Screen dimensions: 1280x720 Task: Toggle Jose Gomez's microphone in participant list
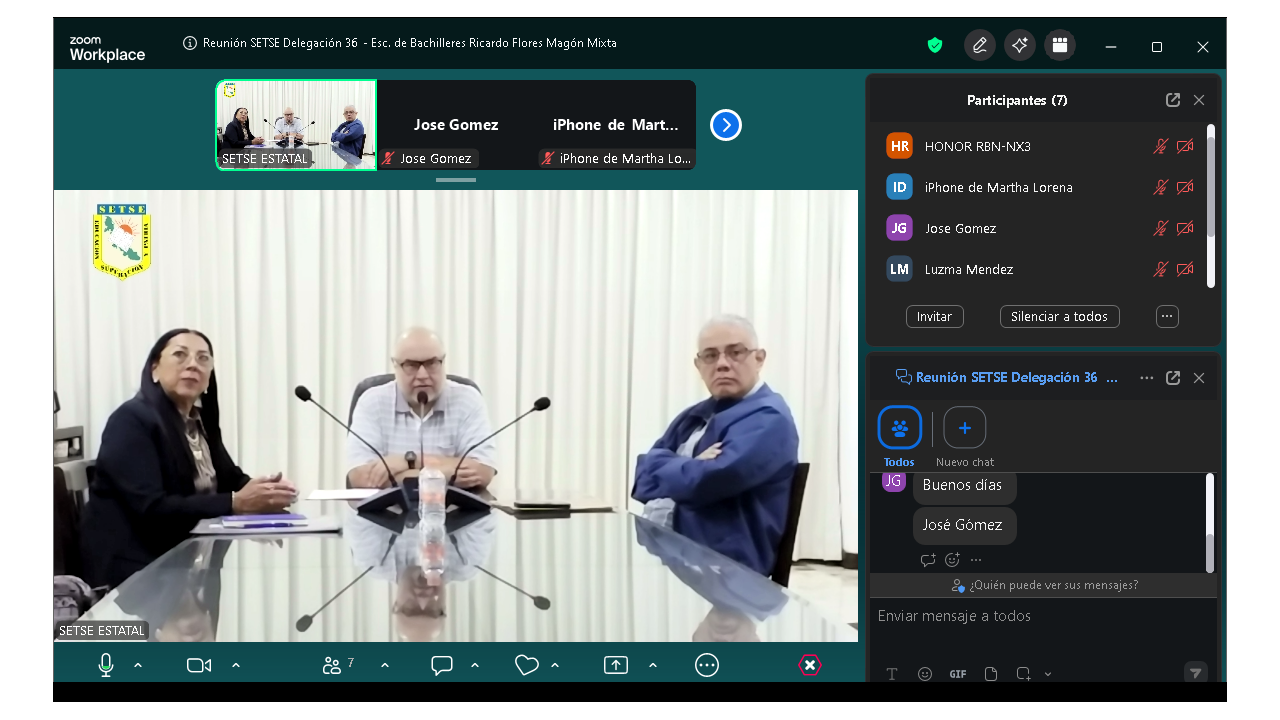(x=1160, y=228)
